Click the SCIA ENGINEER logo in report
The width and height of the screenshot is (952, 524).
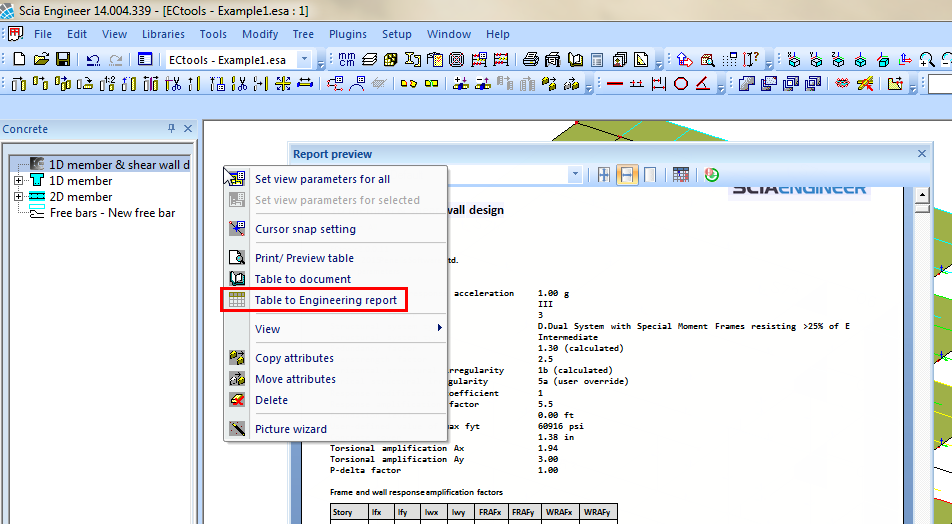tap(799, 191)
